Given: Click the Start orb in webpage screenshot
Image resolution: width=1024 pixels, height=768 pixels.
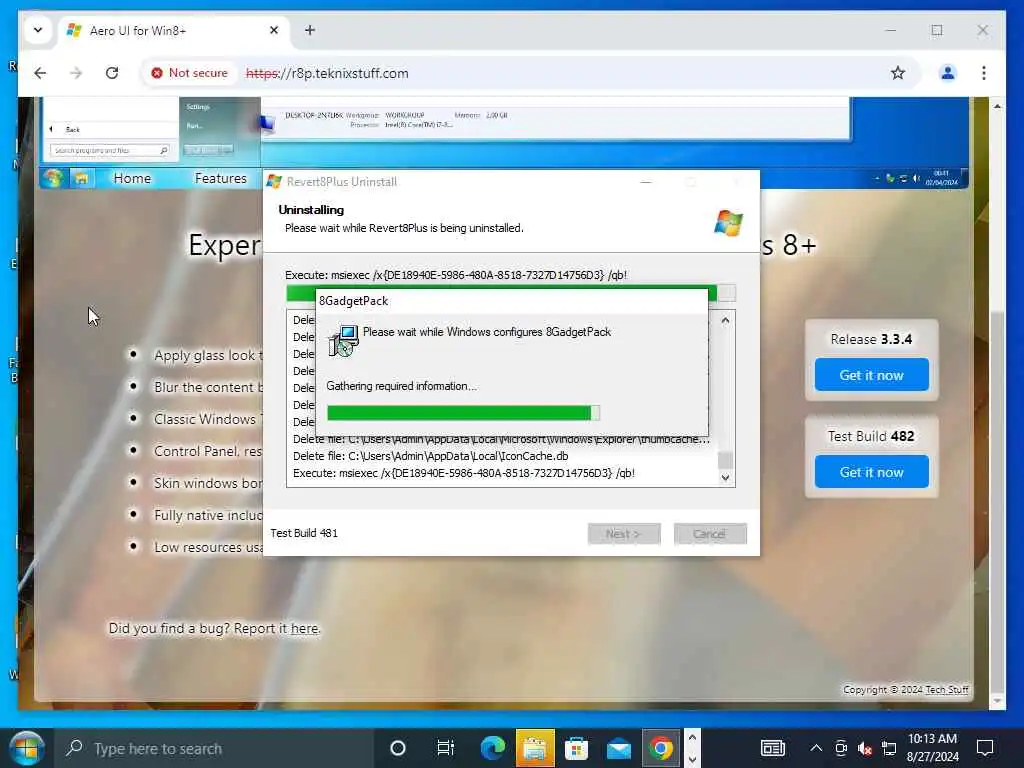Looking at the screenshot, I should click(x=53, y=178).
